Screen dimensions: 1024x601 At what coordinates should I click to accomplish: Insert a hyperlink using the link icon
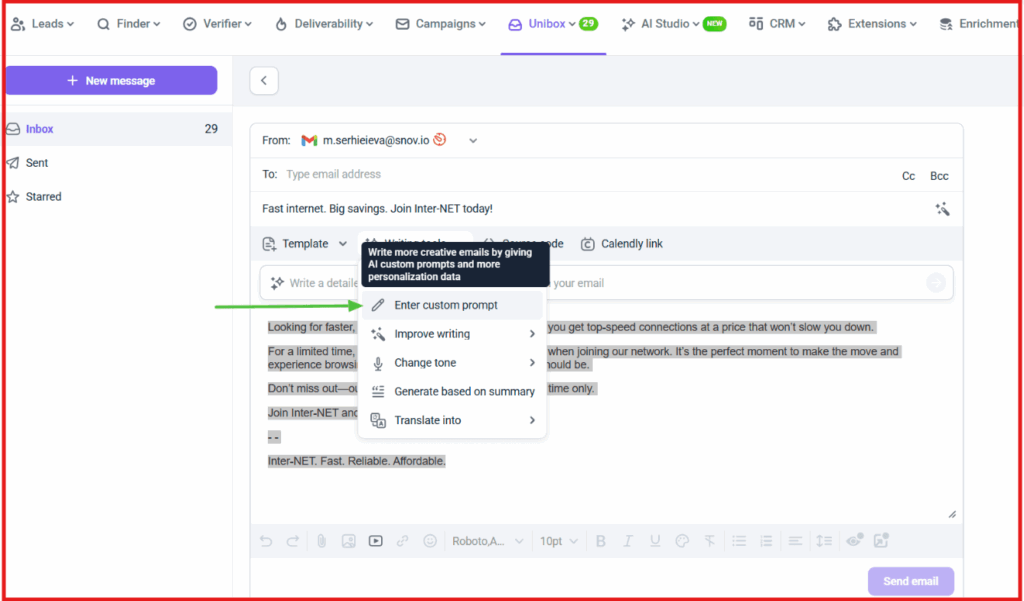400,540
